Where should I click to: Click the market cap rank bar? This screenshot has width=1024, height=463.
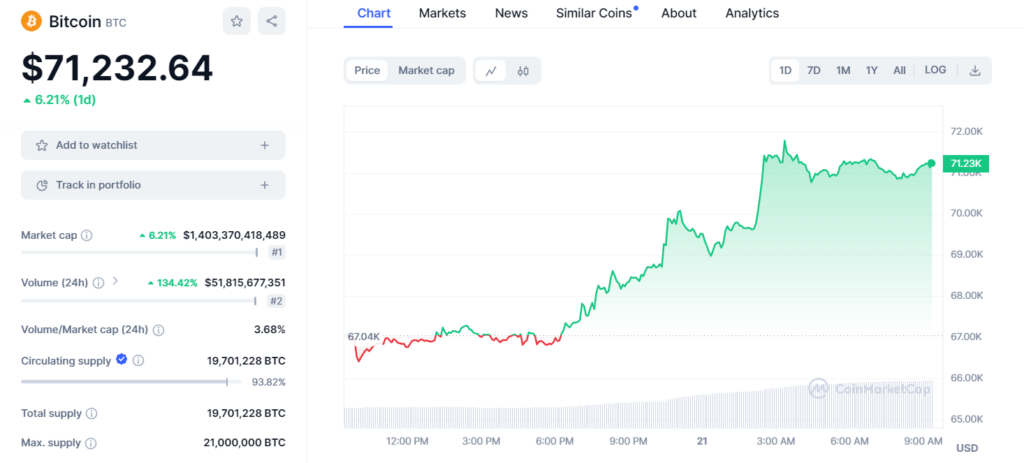(x=139, y=252)
